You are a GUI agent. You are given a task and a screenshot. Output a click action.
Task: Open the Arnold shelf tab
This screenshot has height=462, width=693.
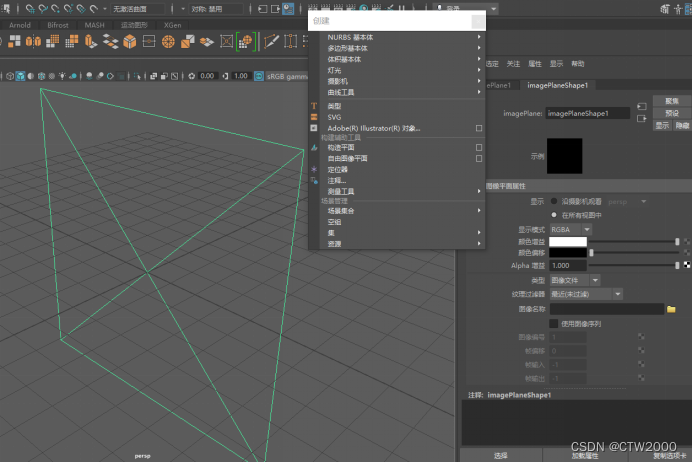[20, 25]
